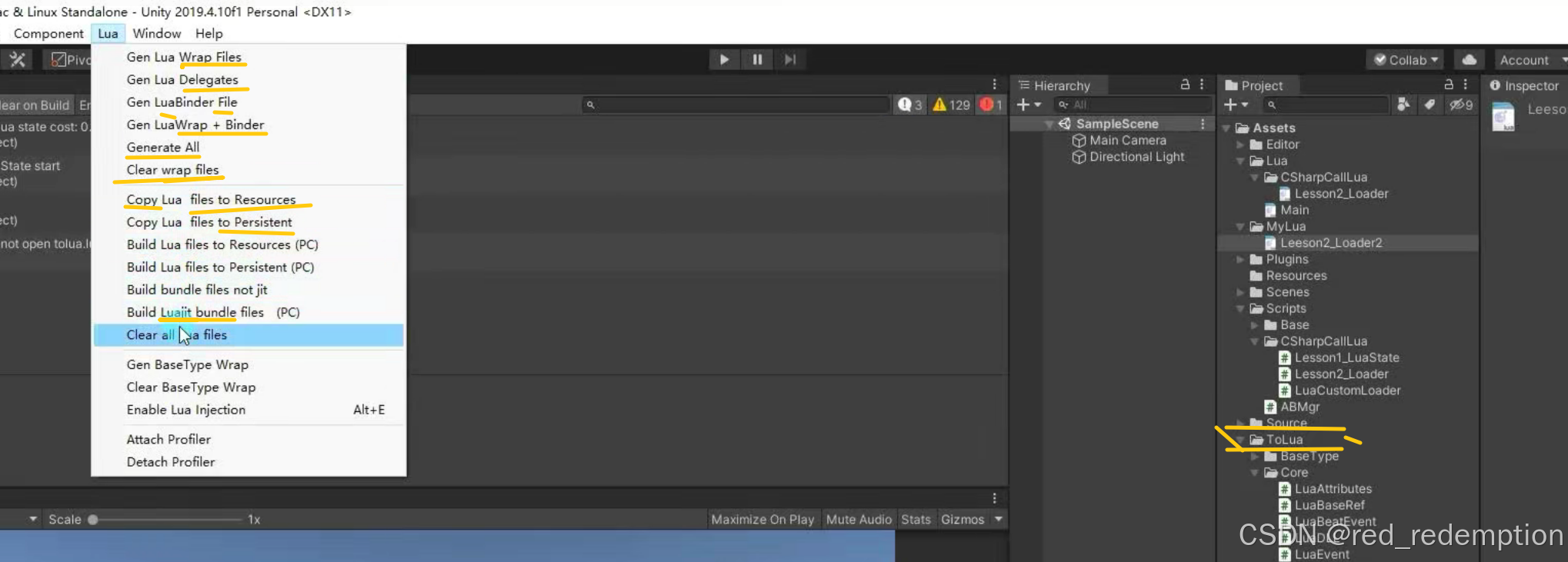Select the Resources folder icon
1568x562 pixels.
1256,275
